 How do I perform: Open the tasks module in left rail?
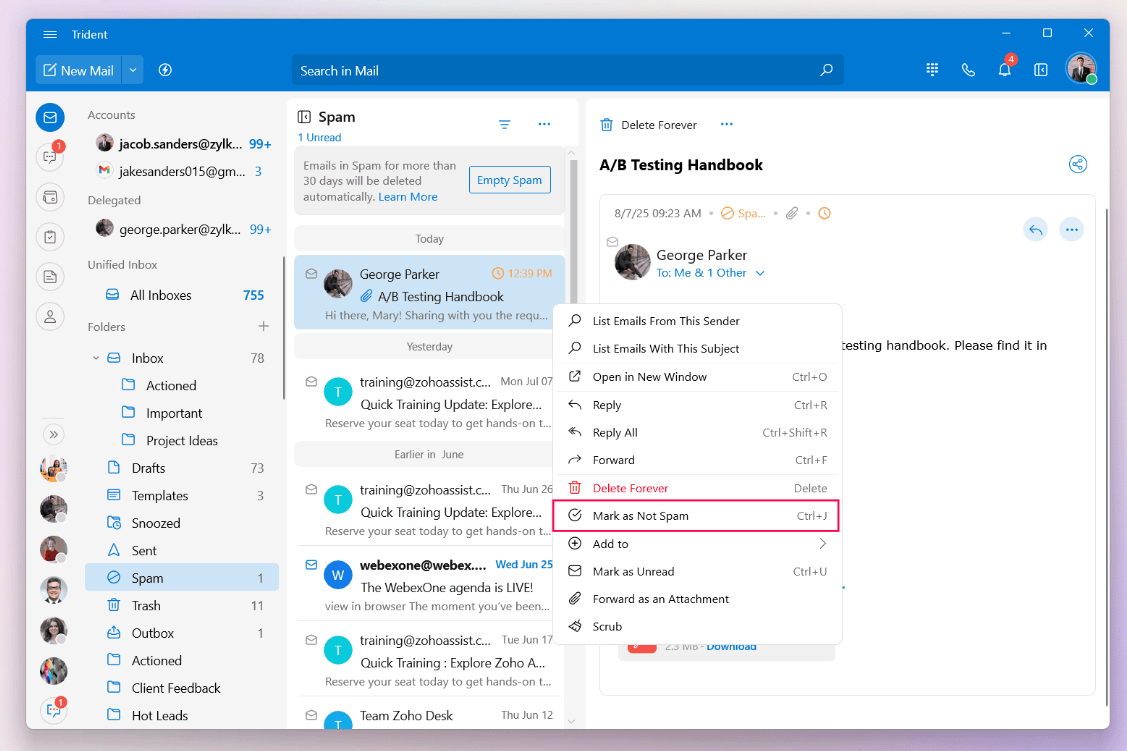click(x=50, y=236)
